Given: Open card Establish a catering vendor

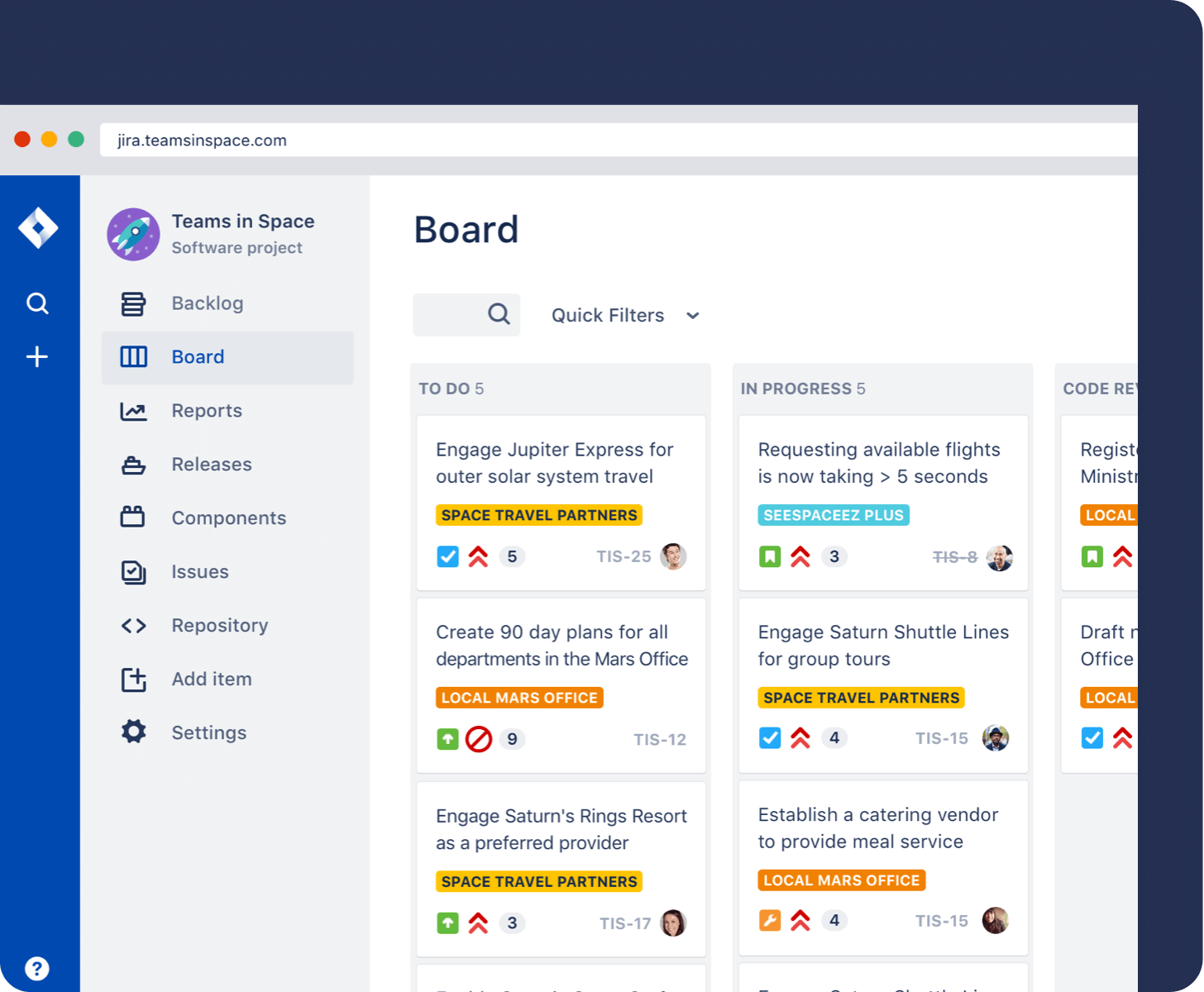Looking at the screenshot, I should coord(883,868).
